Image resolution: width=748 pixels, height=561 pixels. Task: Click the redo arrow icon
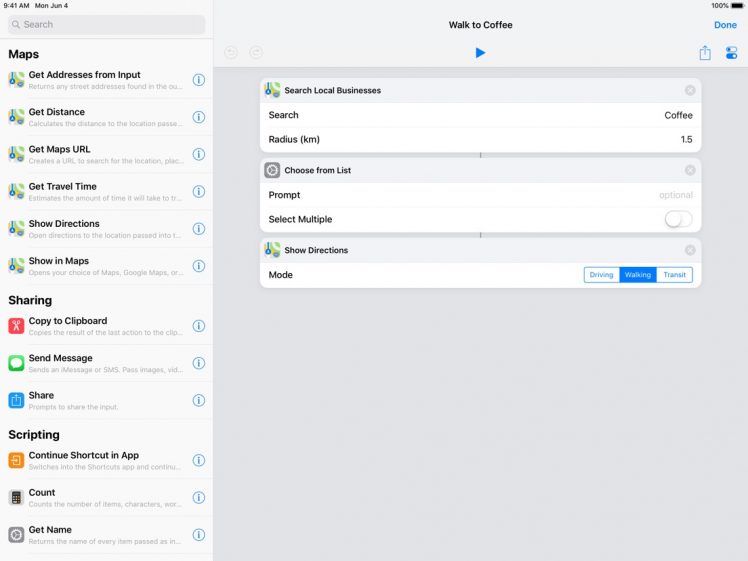tap(256, 53)
